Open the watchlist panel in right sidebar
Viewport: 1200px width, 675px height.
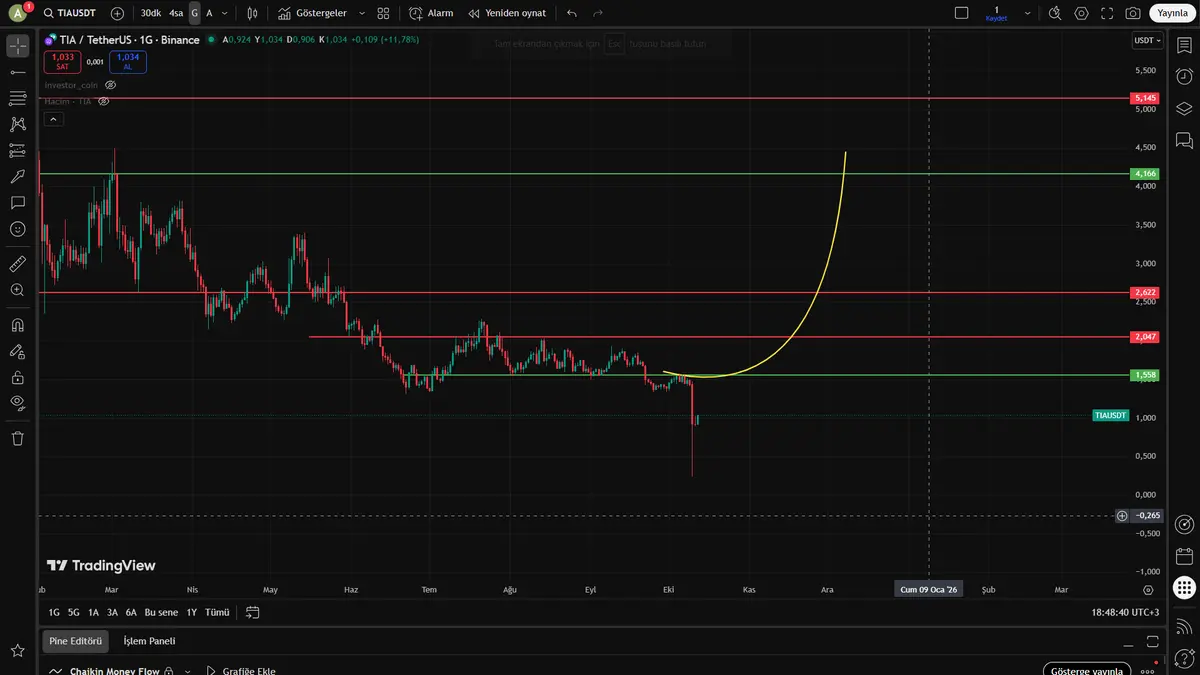pos(1184,45)
